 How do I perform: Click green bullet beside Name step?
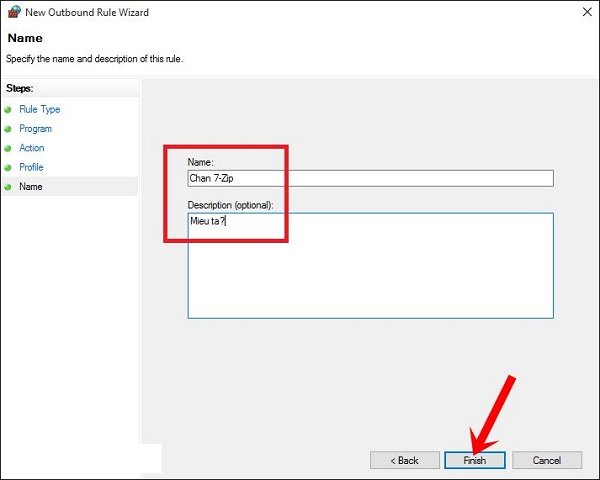click(9, 187)
